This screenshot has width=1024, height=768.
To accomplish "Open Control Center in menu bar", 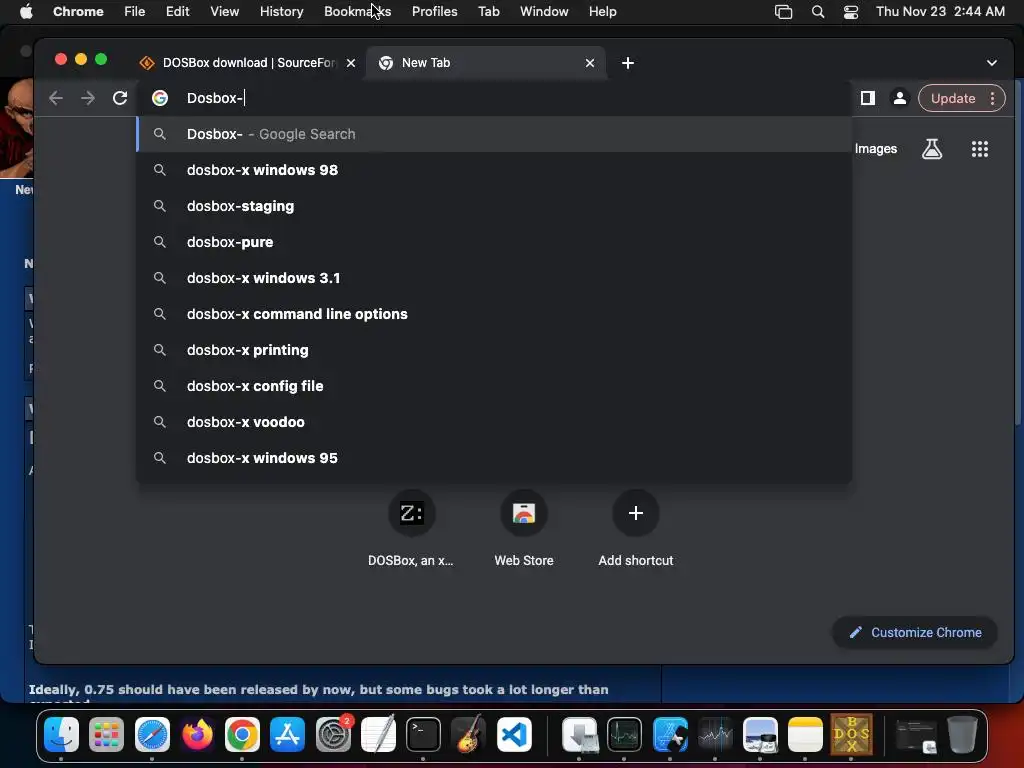I will pos(851,11).
